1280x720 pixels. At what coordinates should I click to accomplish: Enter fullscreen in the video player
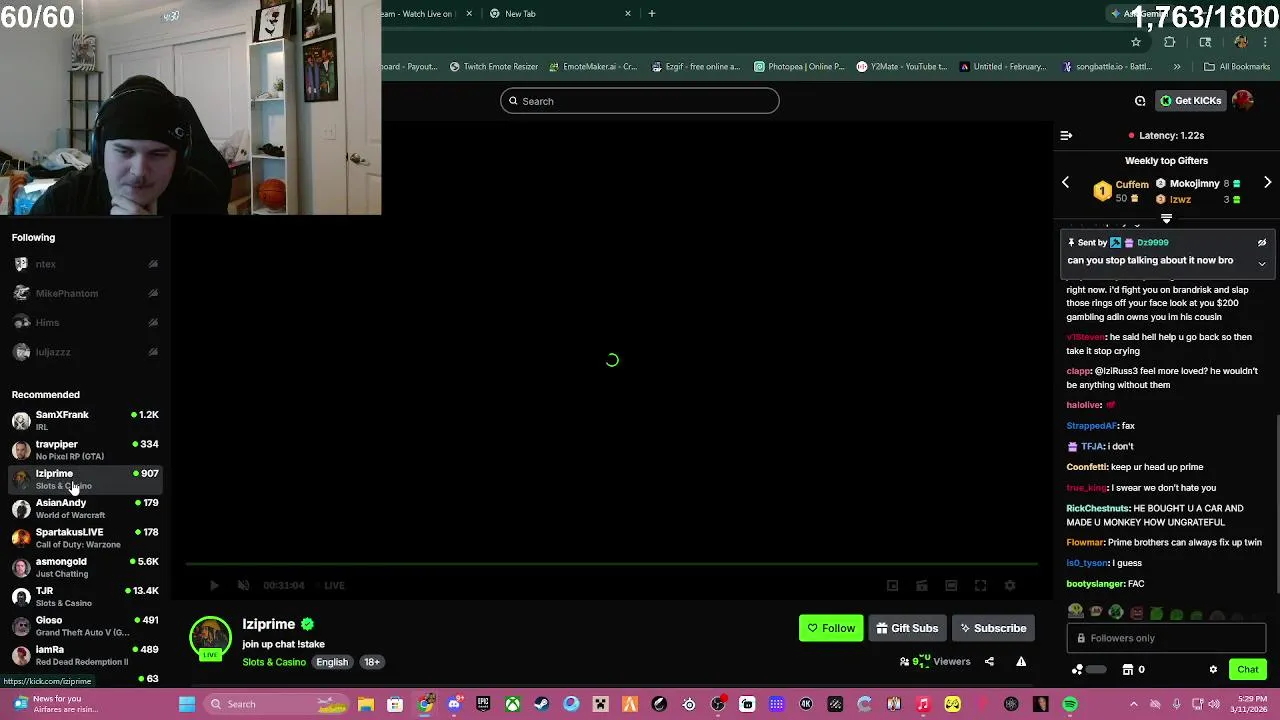coord(981,585)
